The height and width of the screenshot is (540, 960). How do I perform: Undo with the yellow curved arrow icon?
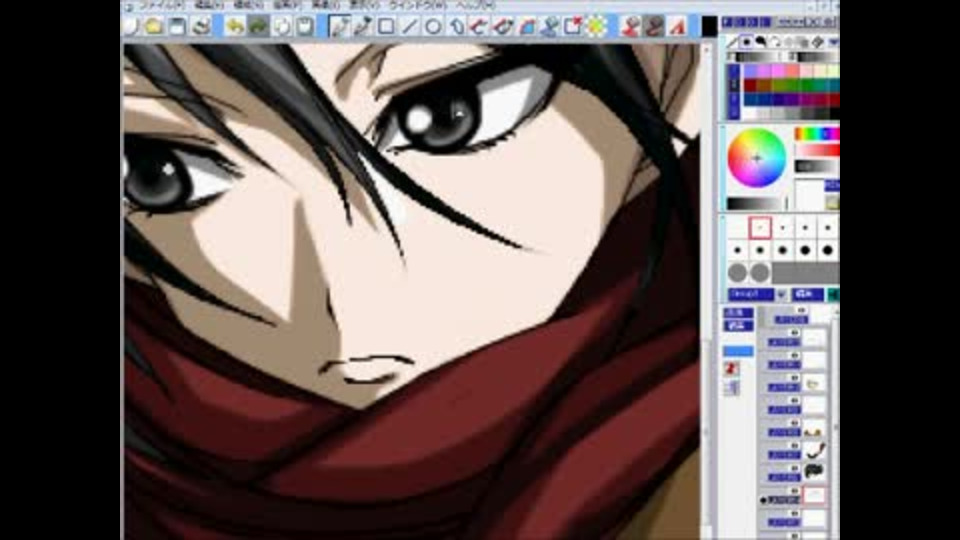234,26
